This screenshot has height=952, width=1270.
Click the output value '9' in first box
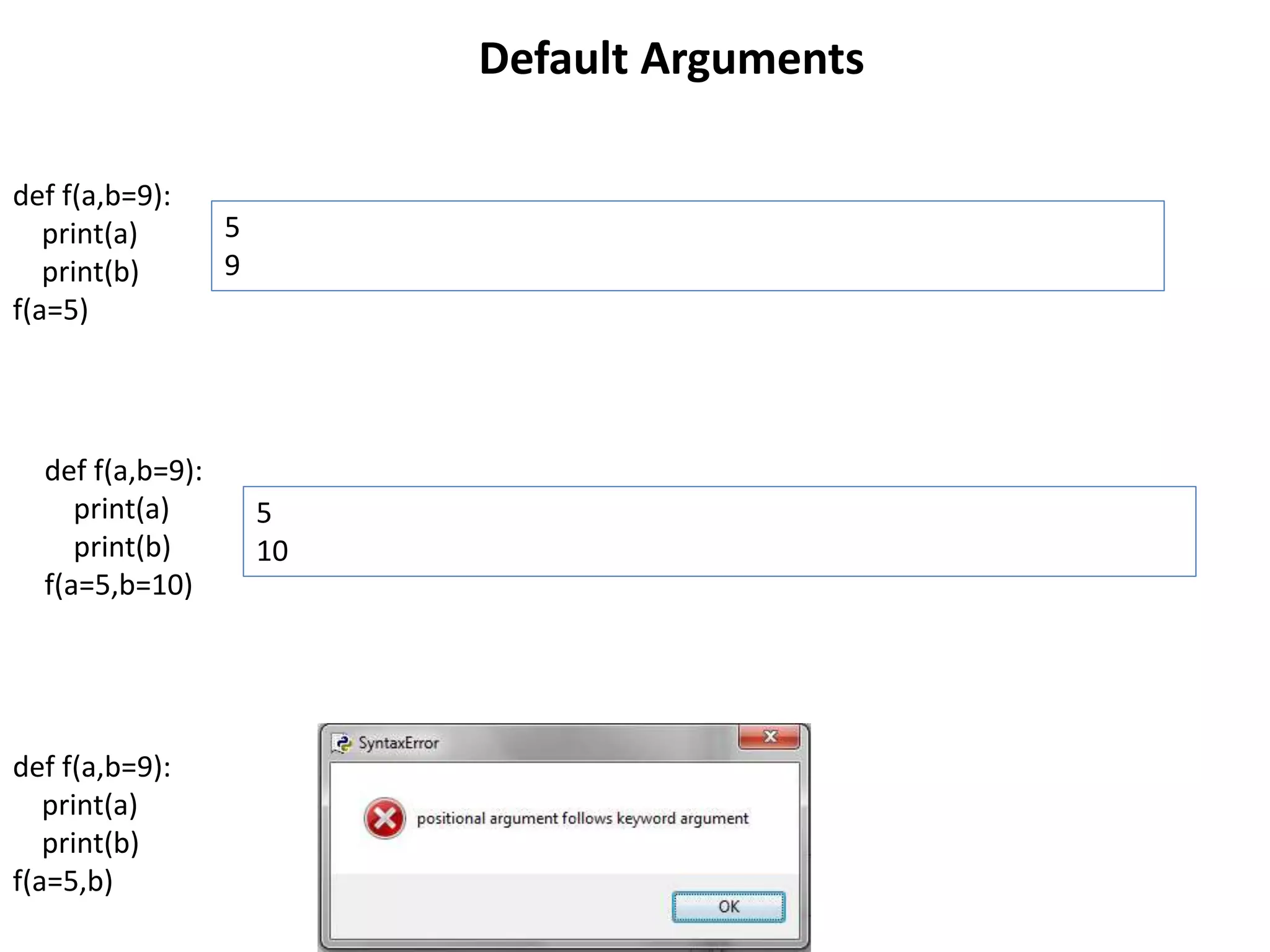(232, 265)
